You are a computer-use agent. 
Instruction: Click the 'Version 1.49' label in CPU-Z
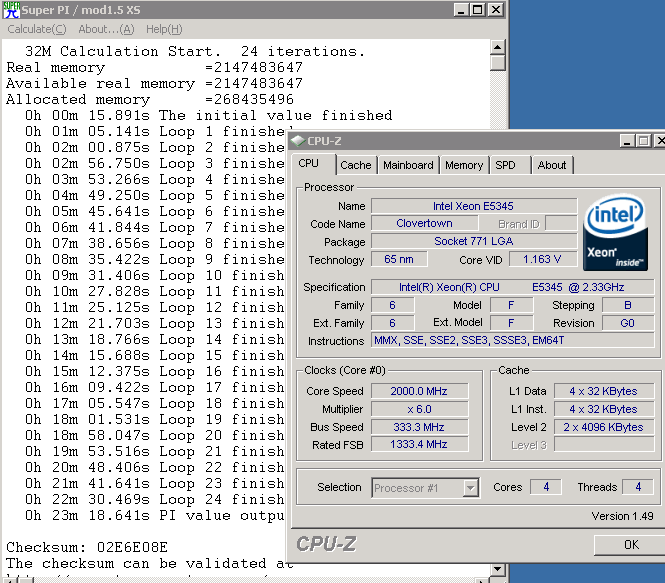click(622, 516)
